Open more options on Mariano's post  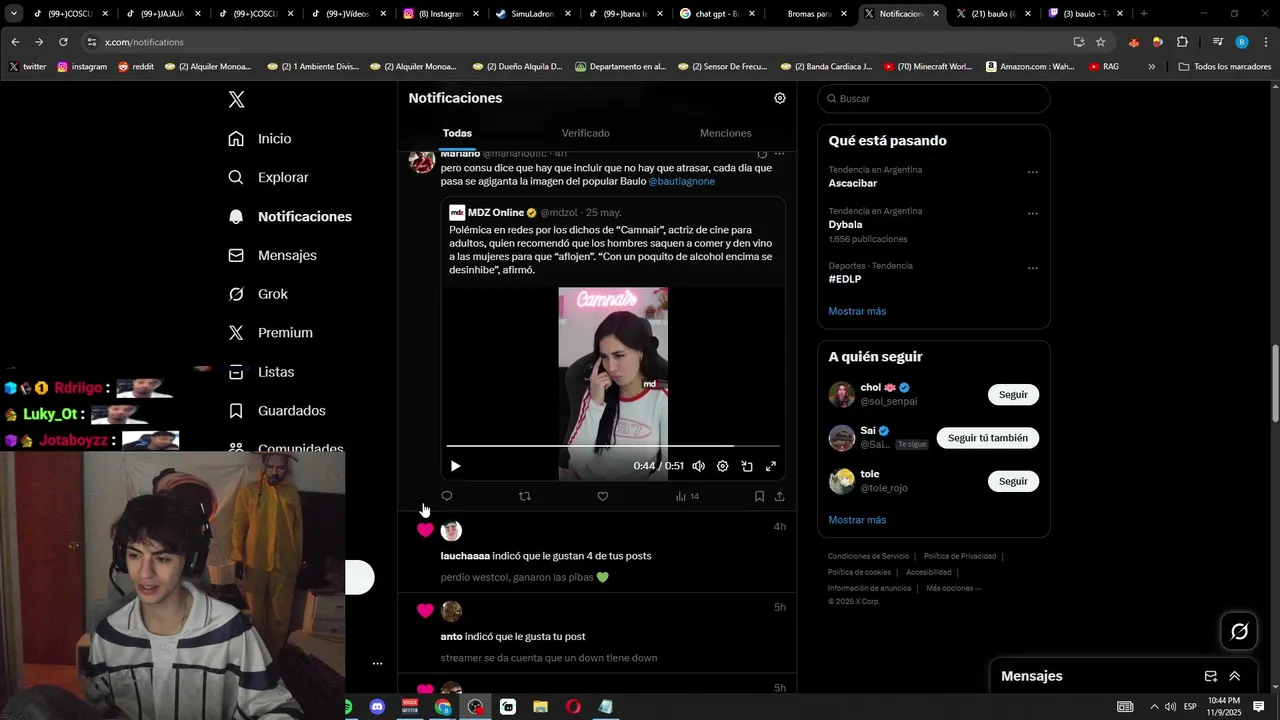(x=779, y=154)
